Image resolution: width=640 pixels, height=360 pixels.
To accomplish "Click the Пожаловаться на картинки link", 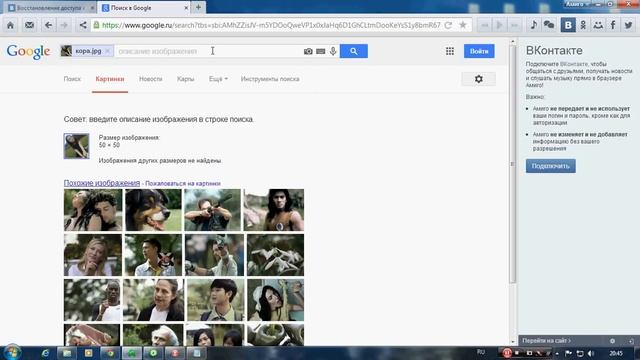I will (x=183, y=184).
